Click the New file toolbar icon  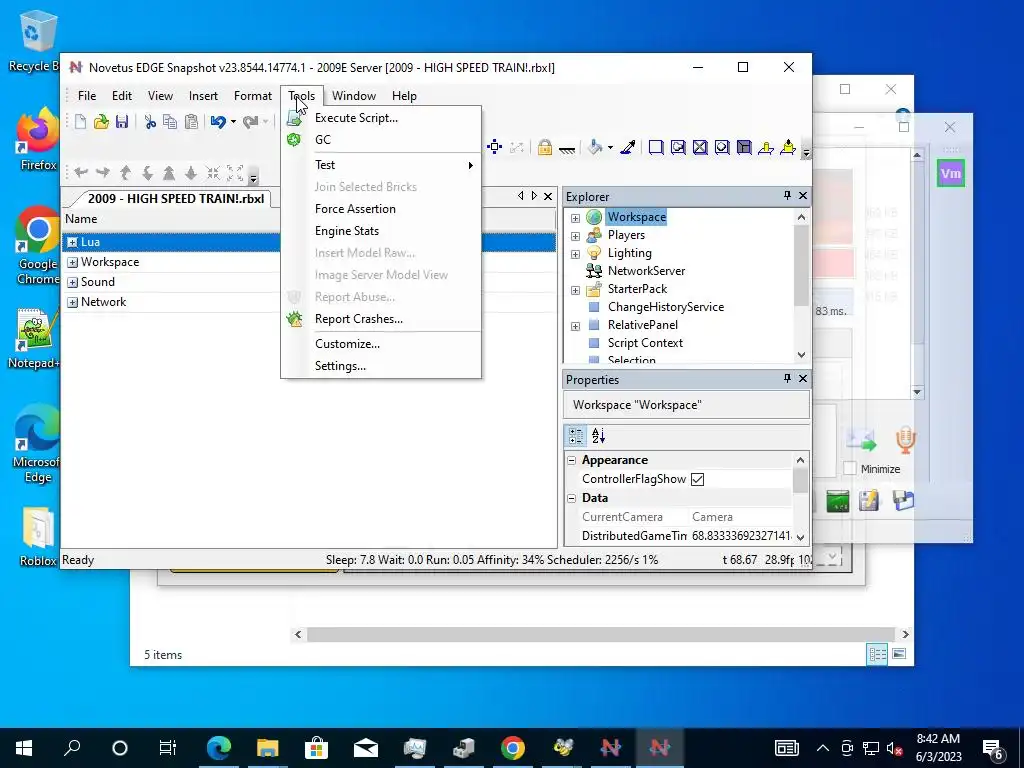click(x=80, y=121)
